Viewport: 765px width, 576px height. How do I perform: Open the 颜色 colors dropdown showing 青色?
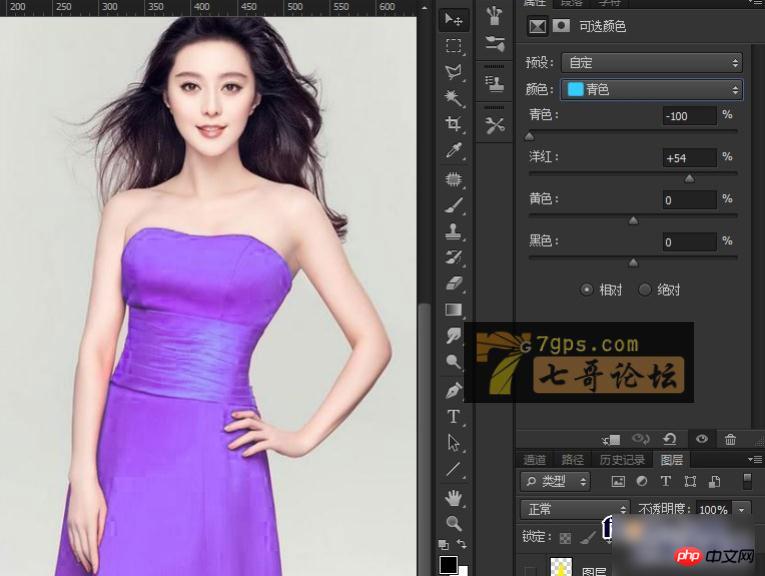652,89
